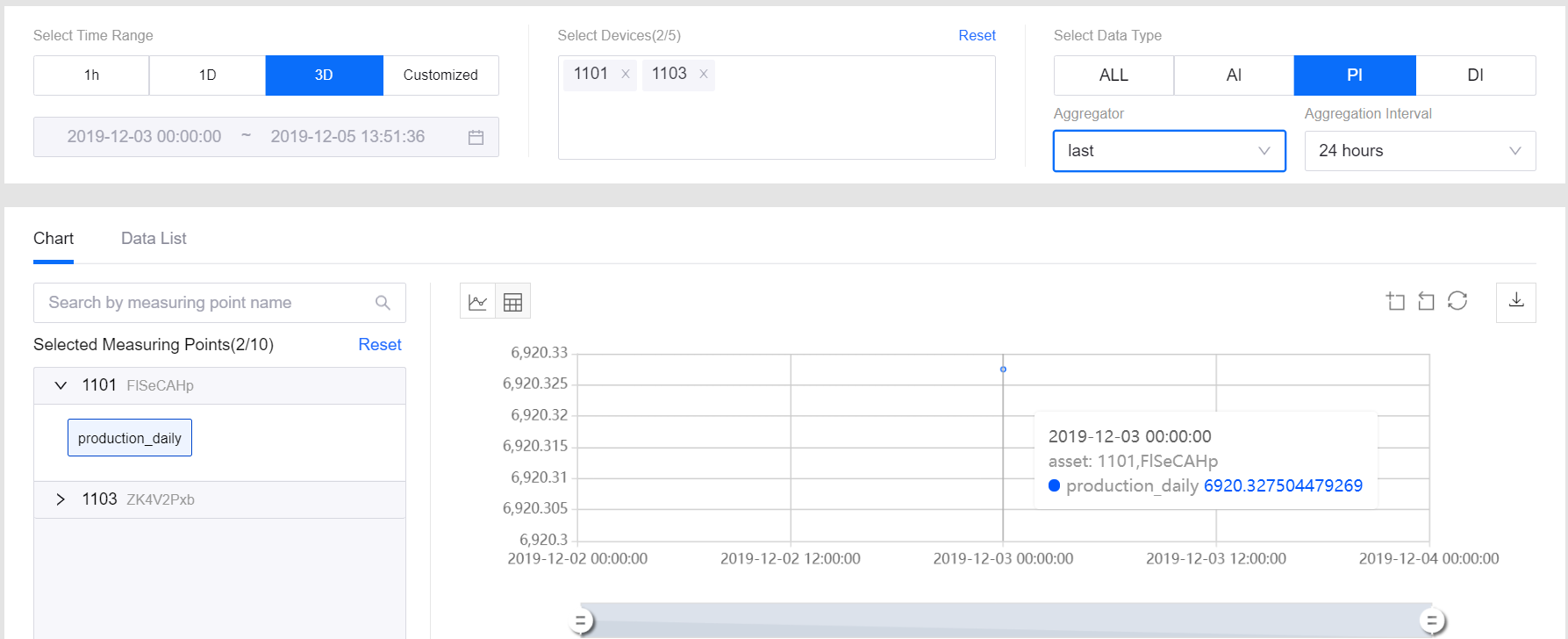This screenshot has width=1568, height=639.
Task: Click inside the Select Devices box
Action: 777,108
